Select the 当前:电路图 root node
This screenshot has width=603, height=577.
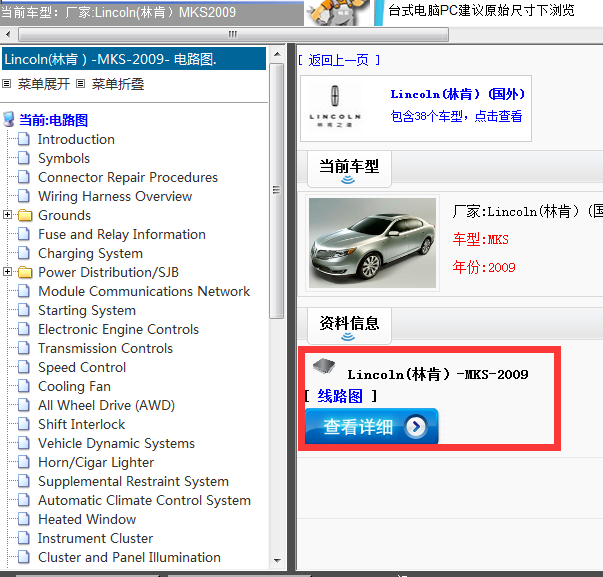coord(53,120)
